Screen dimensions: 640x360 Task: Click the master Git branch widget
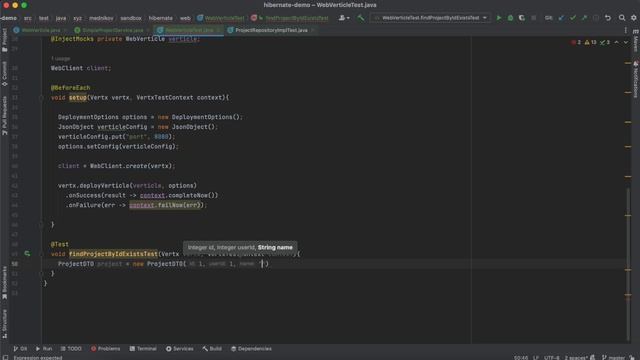[x=614, y=358]
